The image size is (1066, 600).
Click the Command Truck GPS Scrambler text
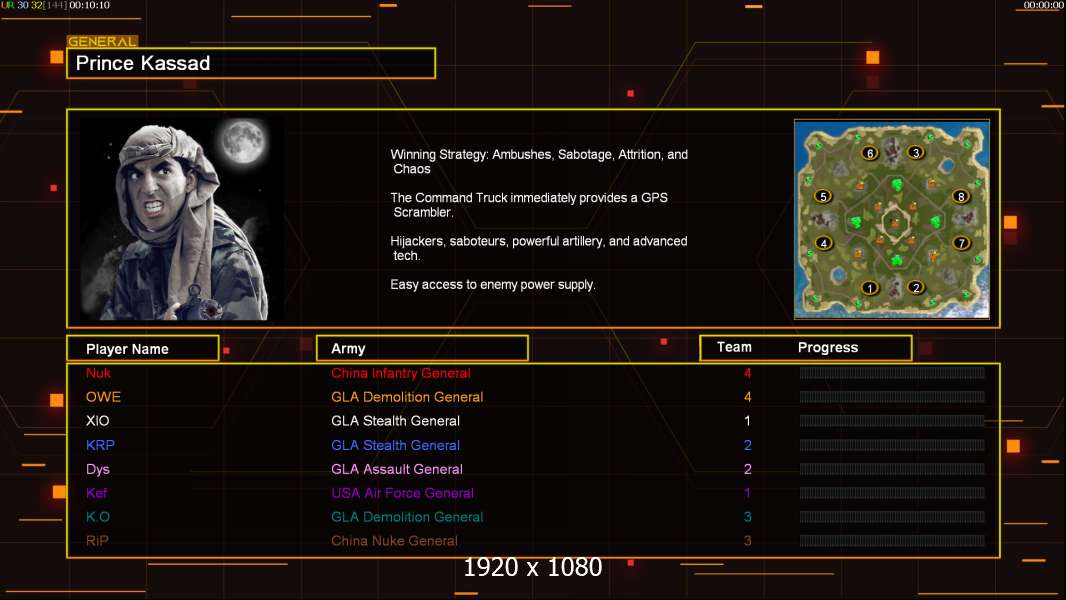(529, 205)
